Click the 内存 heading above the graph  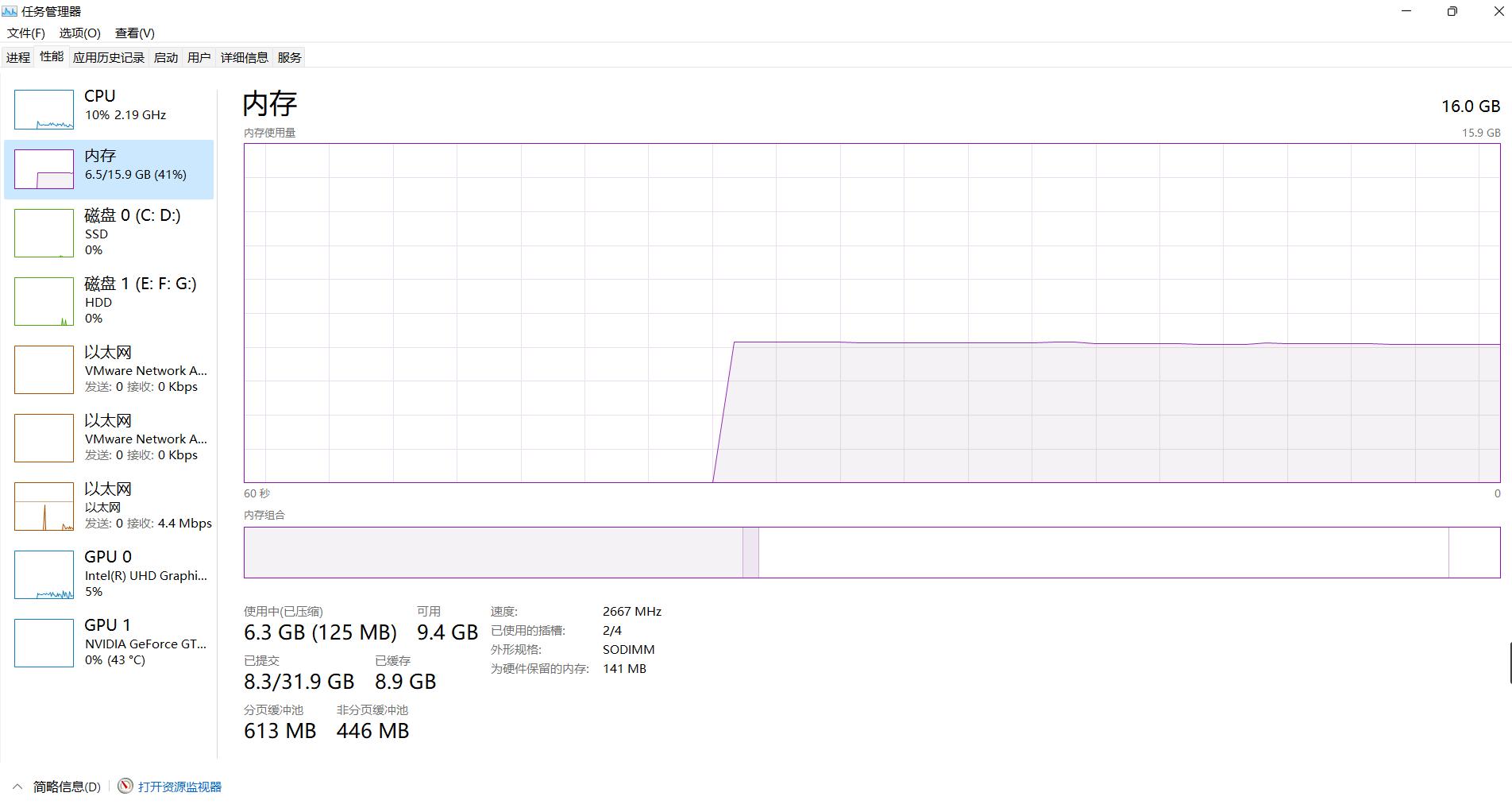click(270, 103)
